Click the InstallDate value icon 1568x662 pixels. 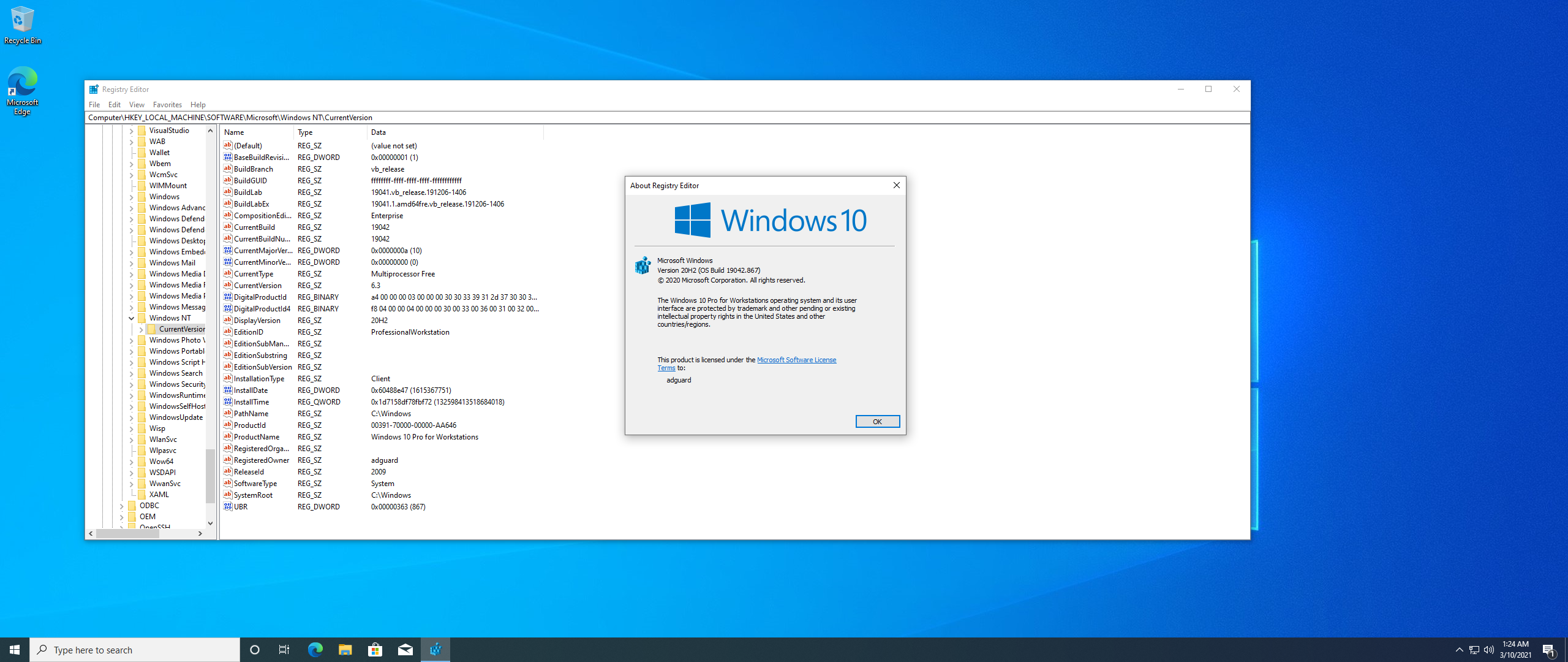click(228, 390)
